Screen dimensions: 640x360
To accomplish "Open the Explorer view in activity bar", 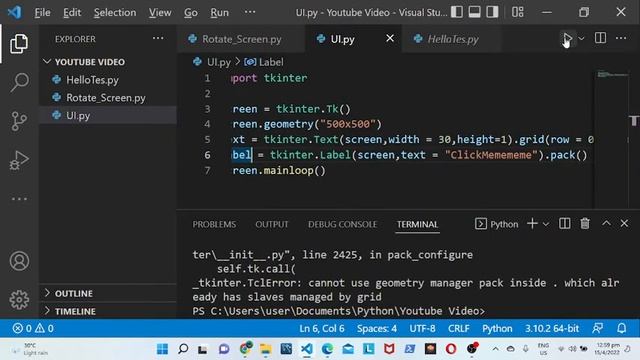I will click(x=19, y=44).
